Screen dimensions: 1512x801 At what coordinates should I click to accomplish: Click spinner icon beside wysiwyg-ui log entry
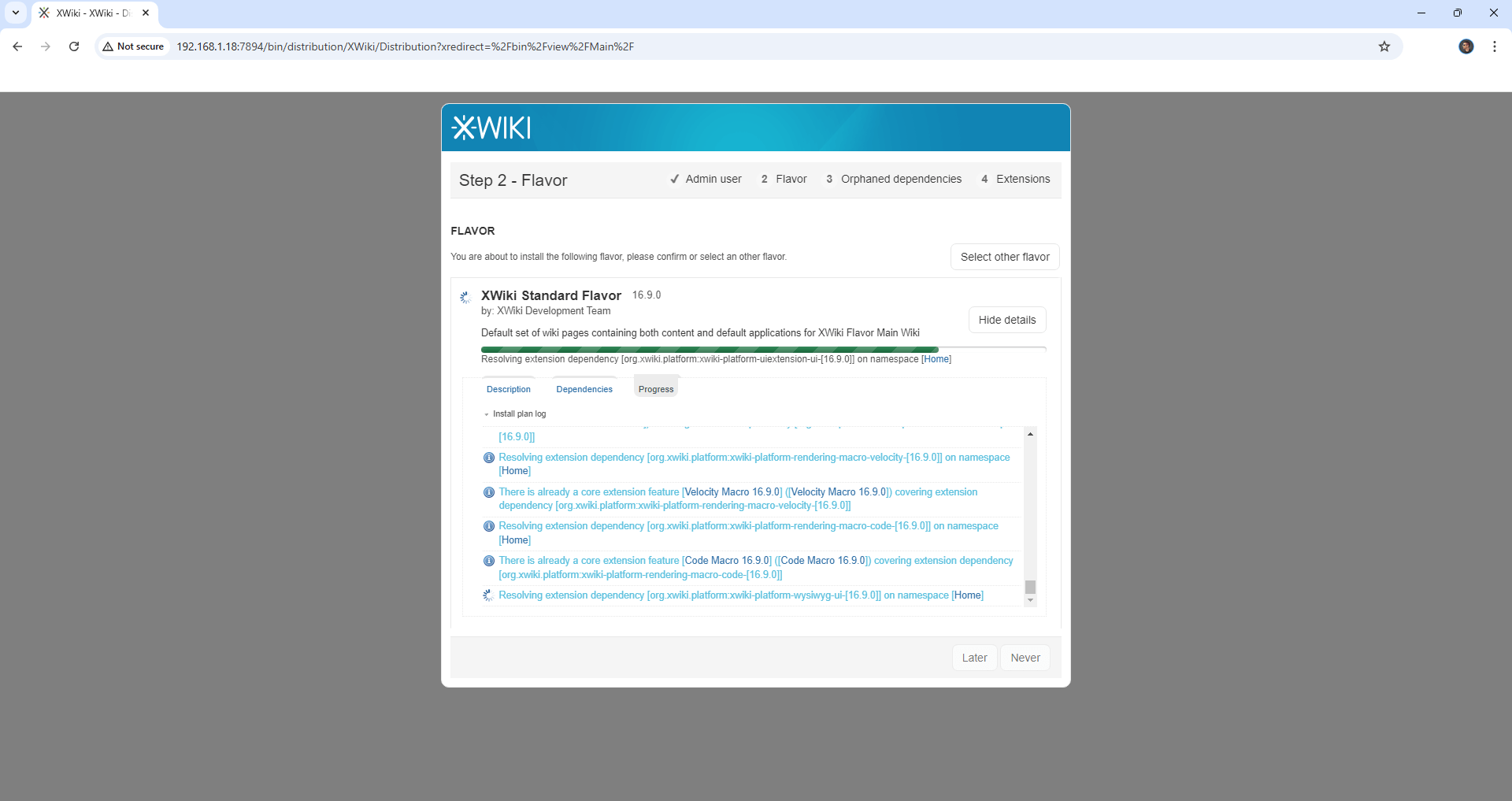point(488,595)
